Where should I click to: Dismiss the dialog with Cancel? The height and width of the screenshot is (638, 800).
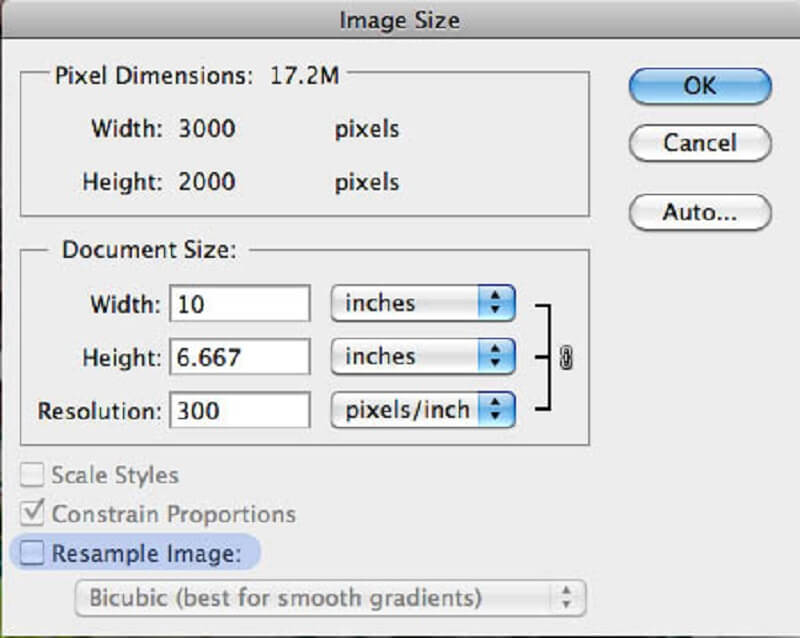click(699, 143)
